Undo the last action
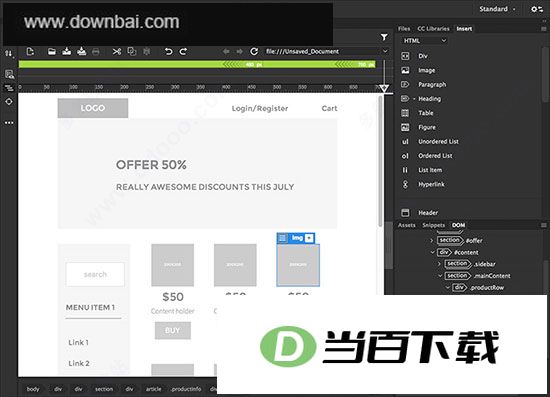This screenshot has height=397, width=550. pyautogui.click(x=169, y=52)
